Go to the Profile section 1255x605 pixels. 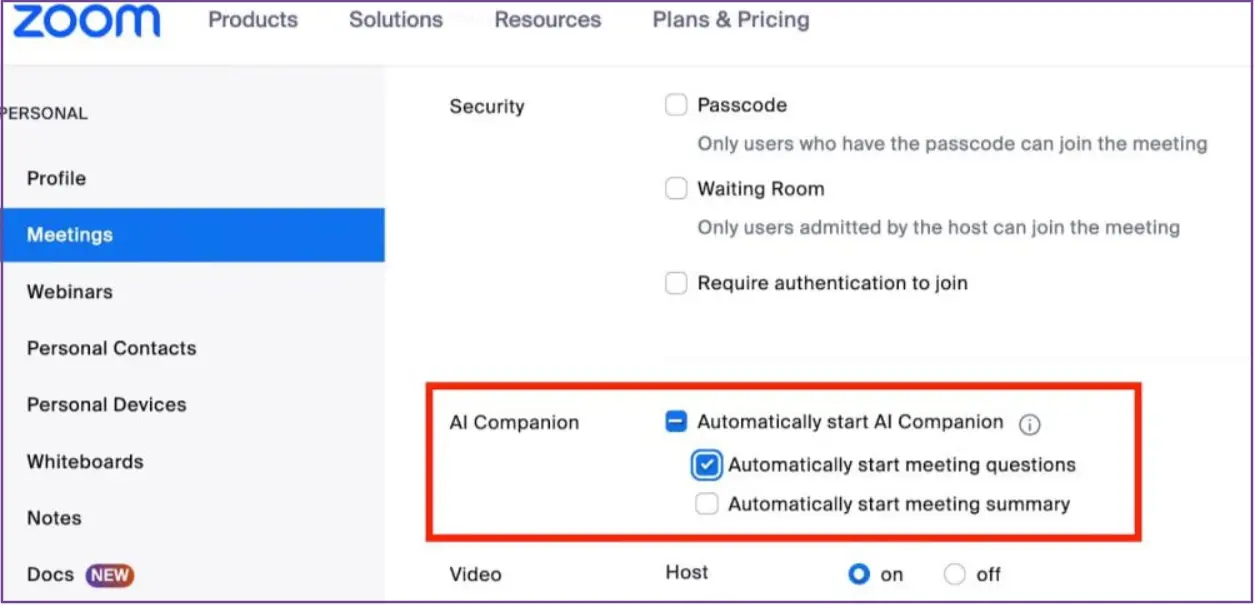56,178
